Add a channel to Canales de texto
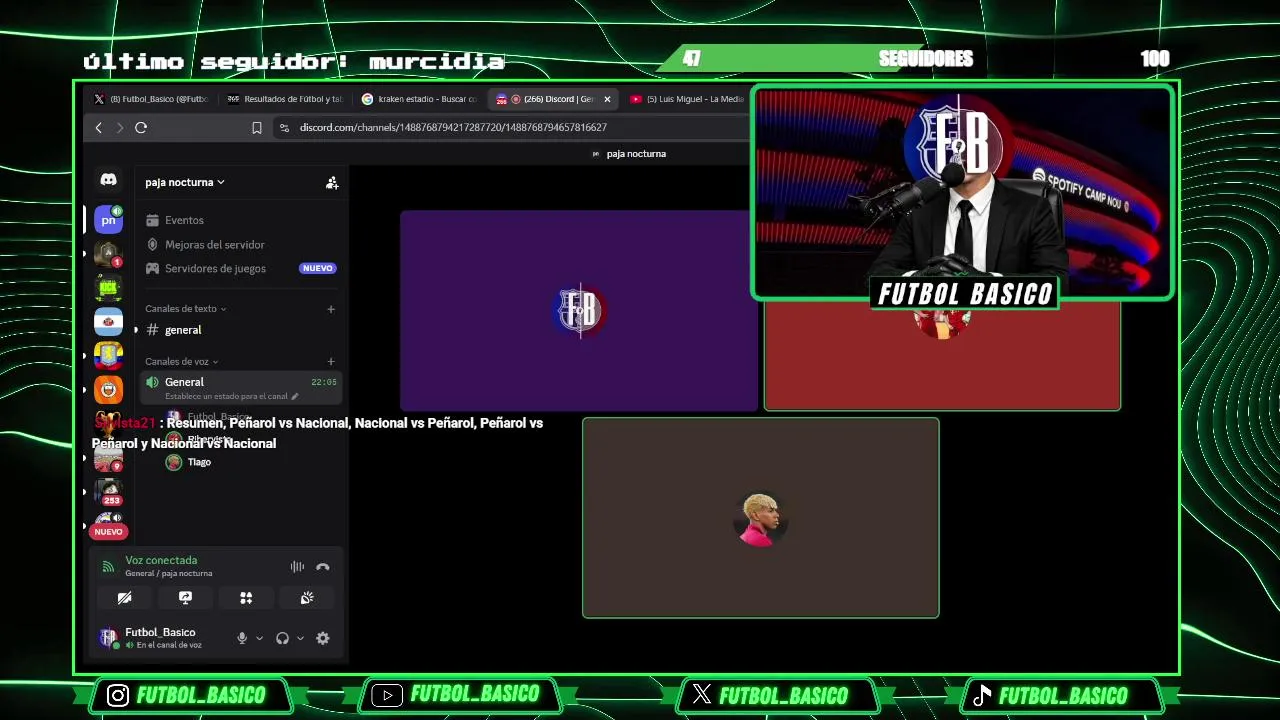 pyautogui.click(x=331, y=309)
